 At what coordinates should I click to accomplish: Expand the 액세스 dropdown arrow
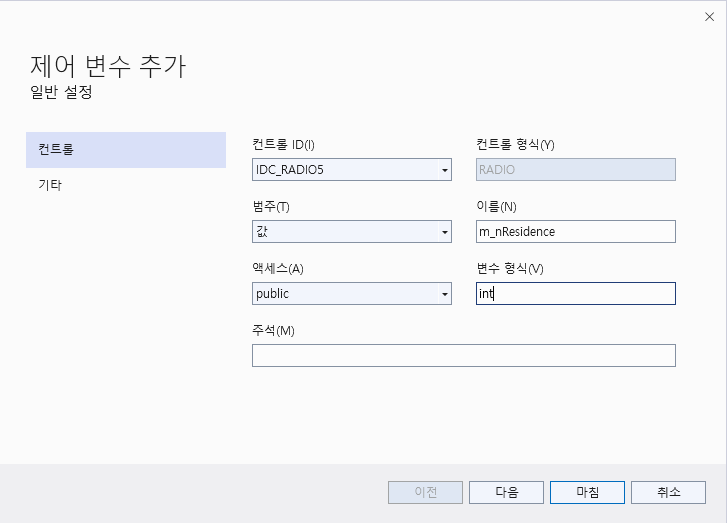[444, 294]
